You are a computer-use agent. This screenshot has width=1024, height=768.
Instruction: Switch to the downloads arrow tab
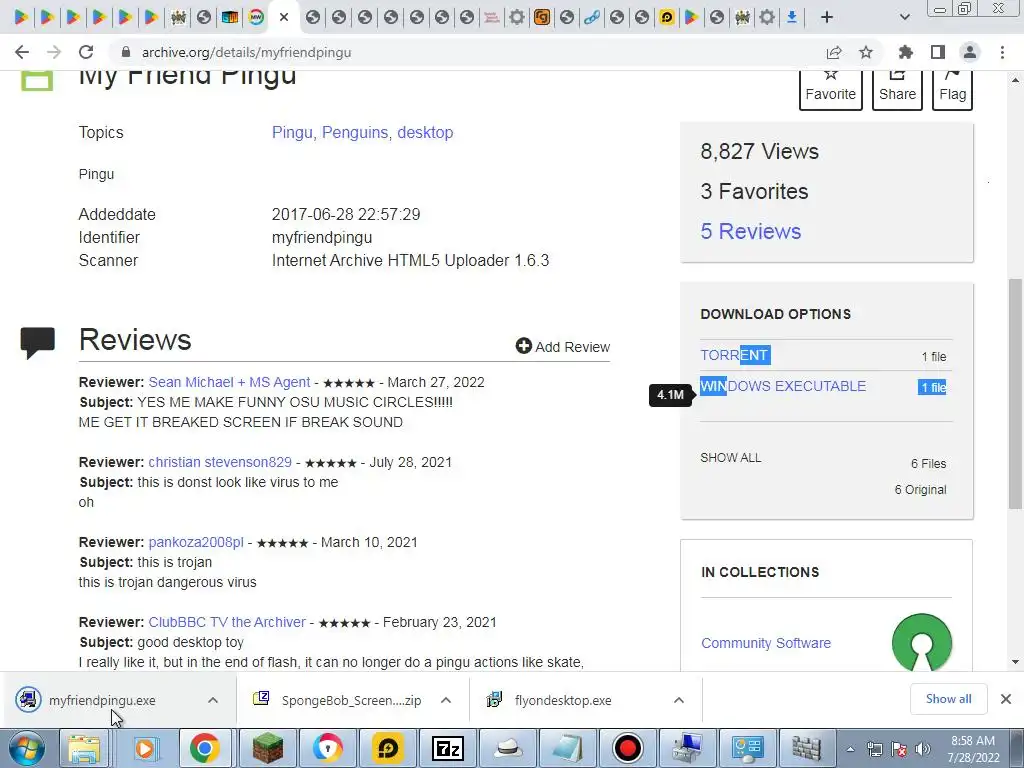click(x=792, y=17)
